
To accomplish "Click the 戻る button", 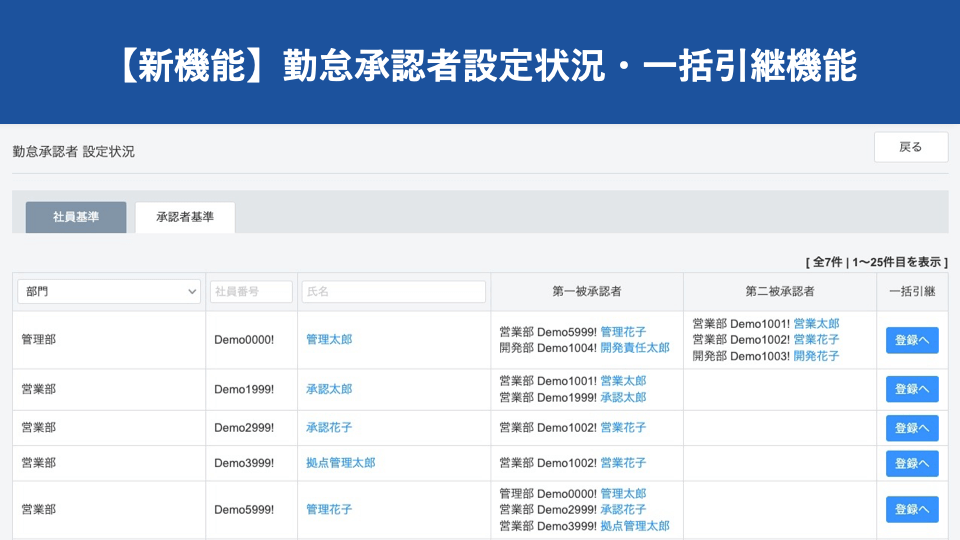I will point(910,147).
